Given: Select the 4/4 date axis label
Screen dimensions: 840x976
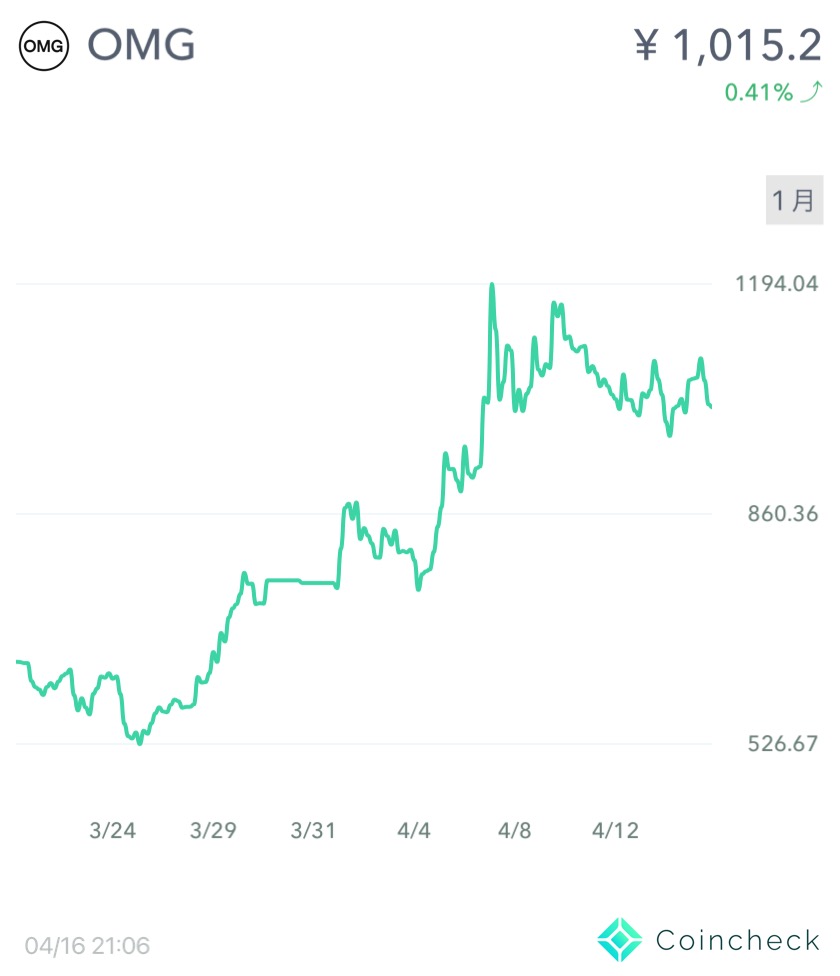Looking at the screenshot, I should tap(414, 830).
